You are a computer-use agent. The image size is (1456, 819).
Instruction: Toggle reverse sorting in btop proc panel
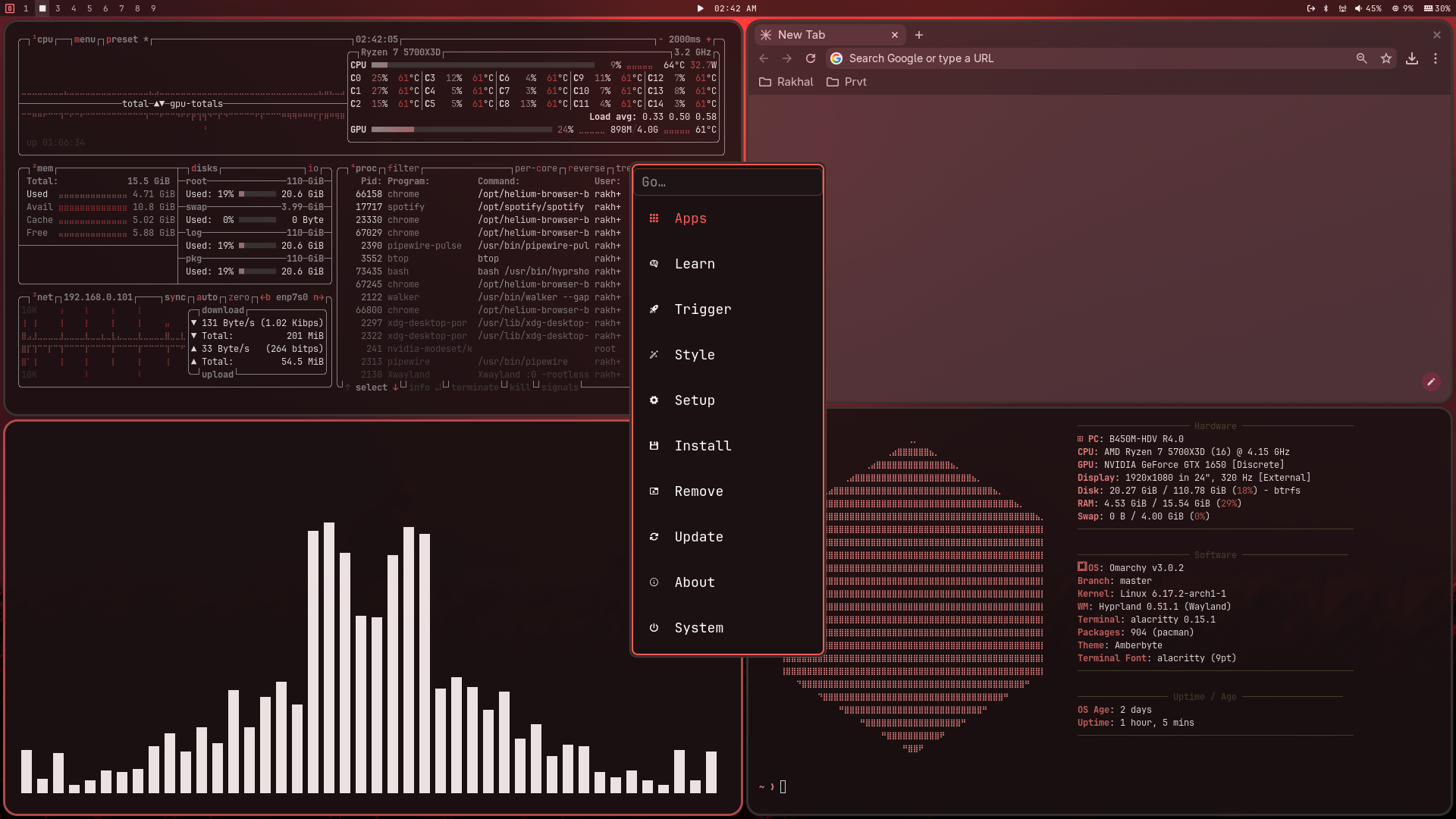(586, 168)
